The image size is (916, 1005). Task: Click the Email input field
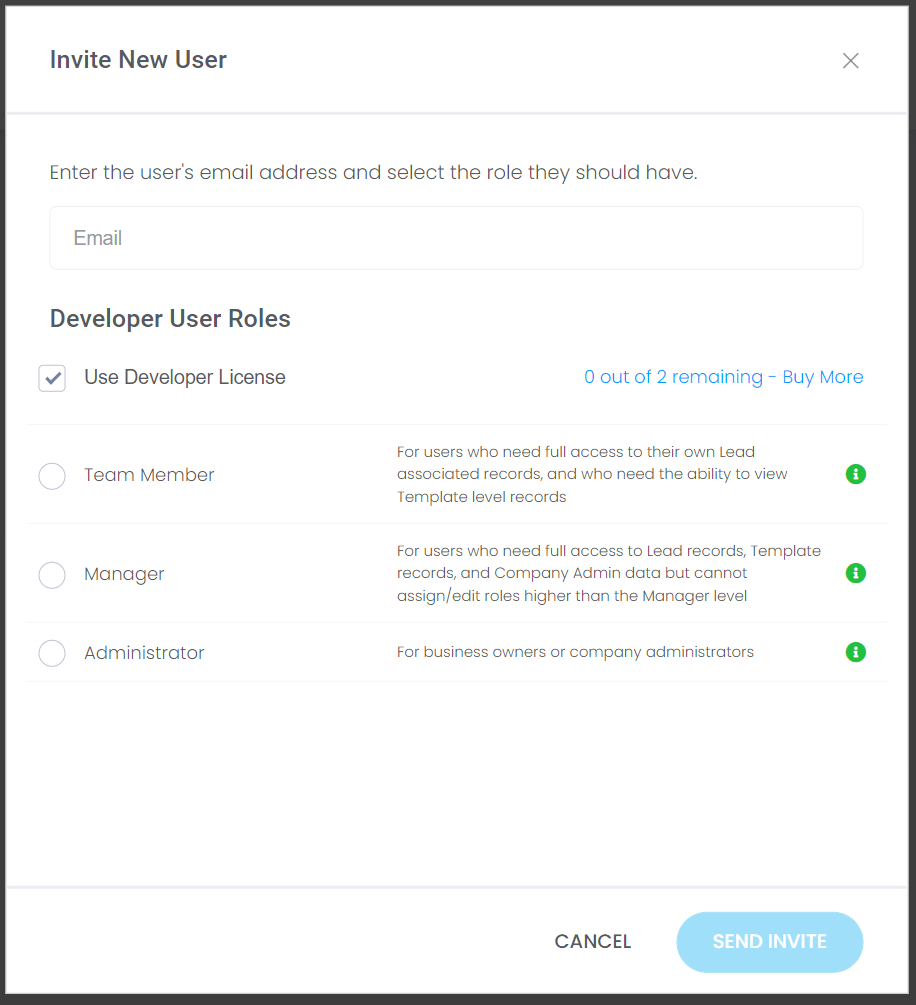(x=456, y=238)
